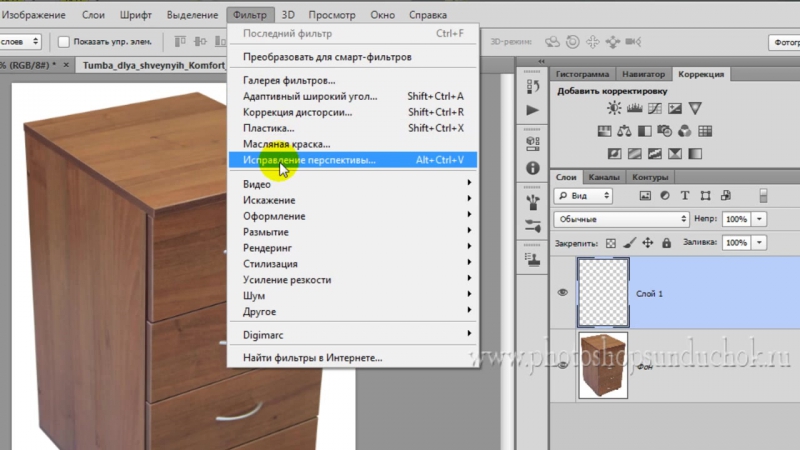Image resolution: width=800 pixels, height=450 pixels.
Task: Add a Selective Color adjustment
Action: 674,154
